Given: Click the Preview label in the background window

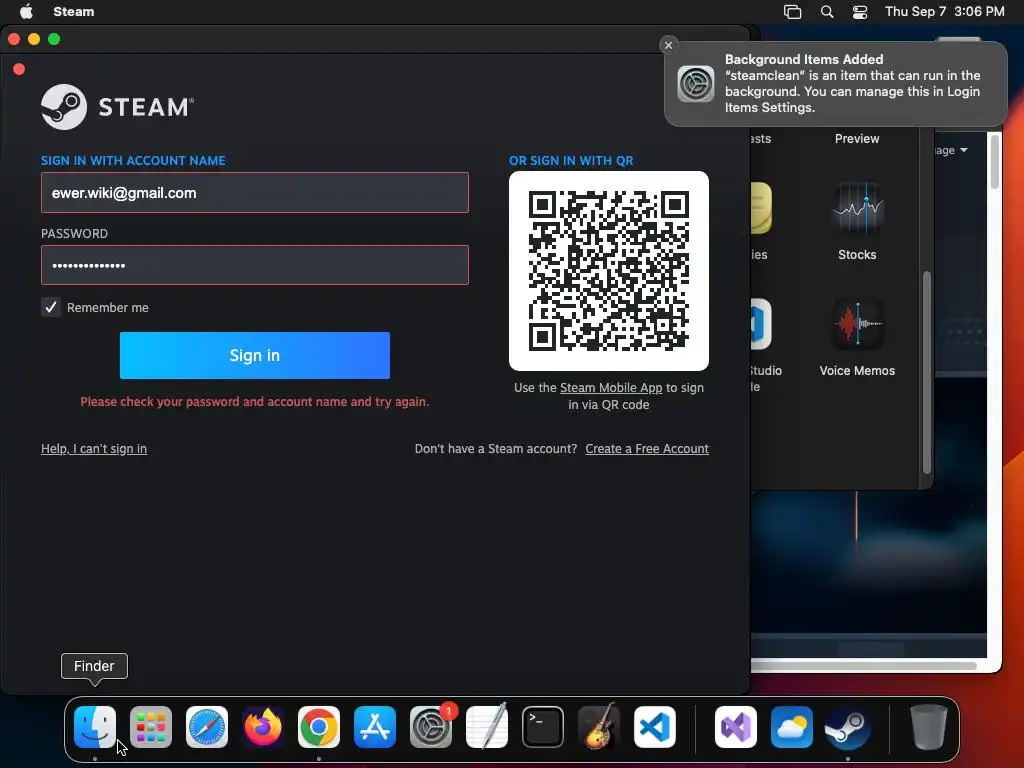Looking at the screenshot, I should [857, 138].
